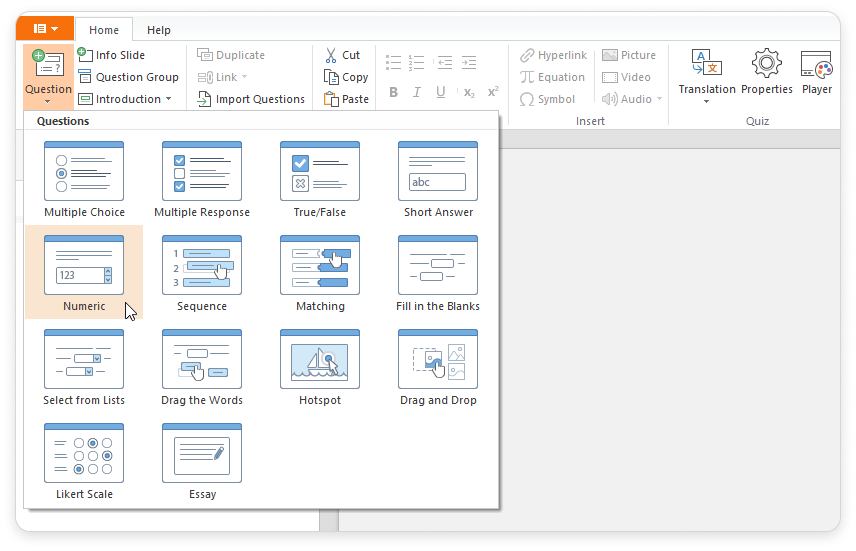The image size is (856, 551).
Task: Expand the Introduction dropdown
Action: (126, 99)
